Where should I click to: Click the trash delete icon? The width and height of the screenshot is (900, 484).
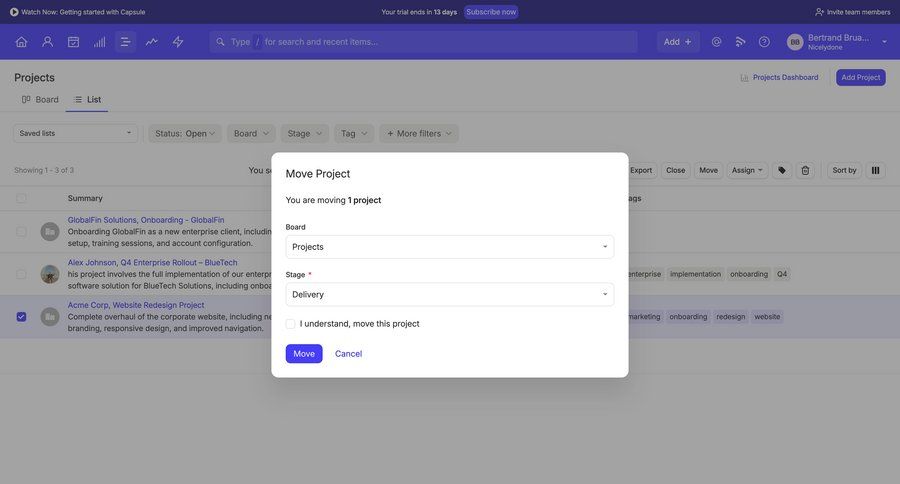coord(805,170)
